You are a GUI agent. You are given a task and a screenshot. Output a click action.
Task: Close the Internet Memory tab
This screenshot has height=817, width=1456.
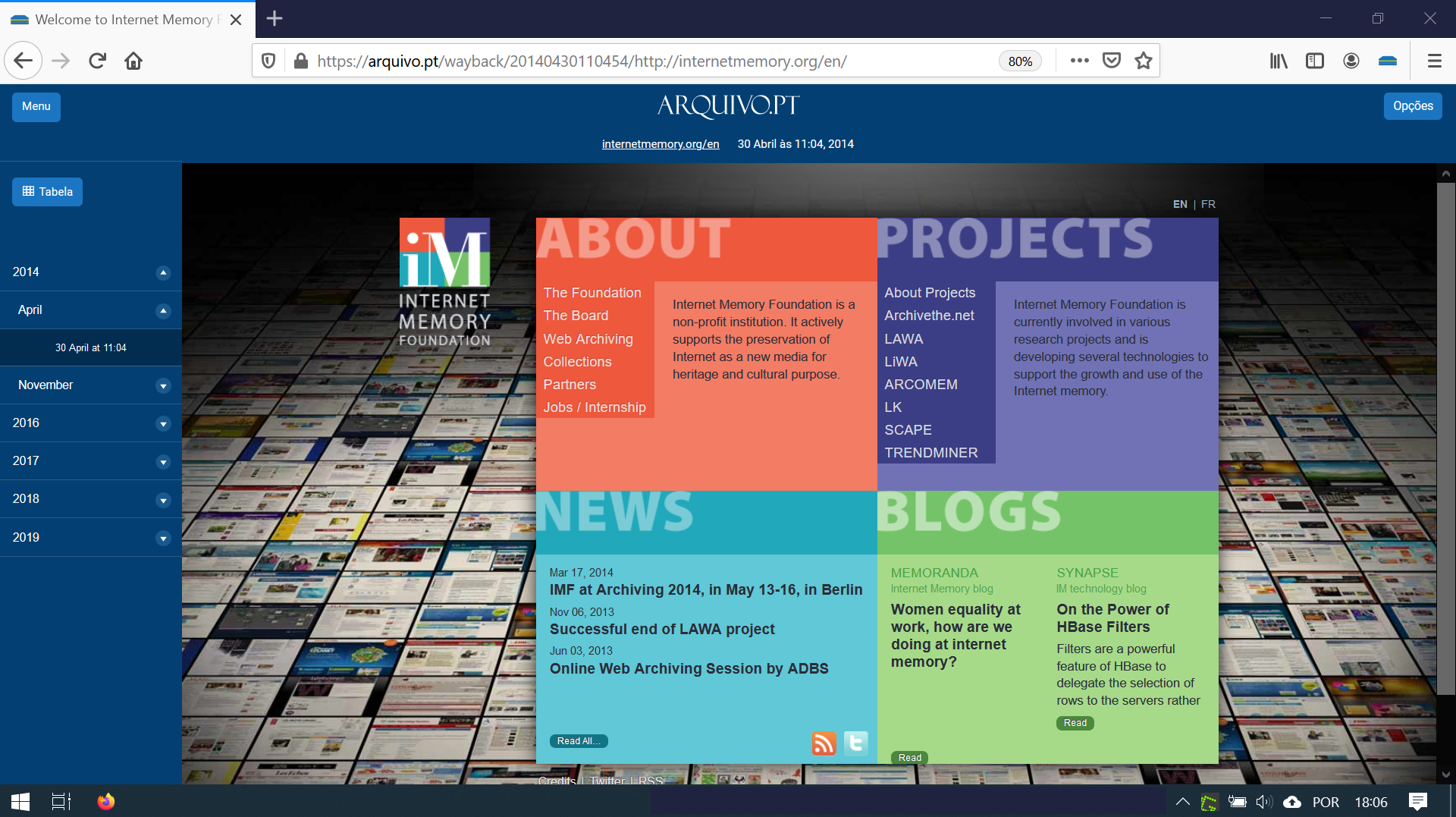coord(236,20)
